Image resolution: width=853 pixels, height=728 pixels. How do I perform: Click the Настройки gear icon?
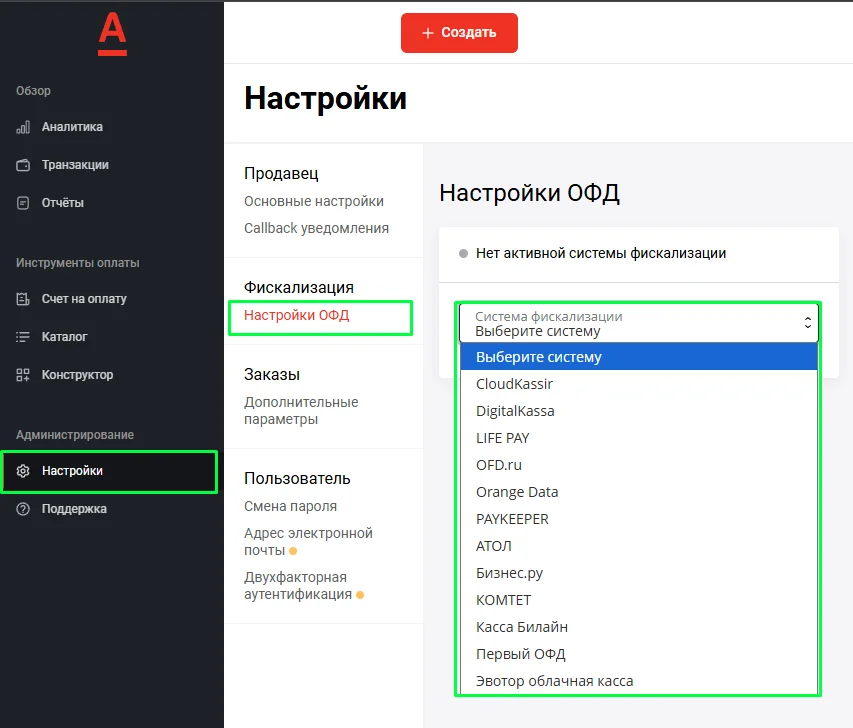[x=23, y=471]
